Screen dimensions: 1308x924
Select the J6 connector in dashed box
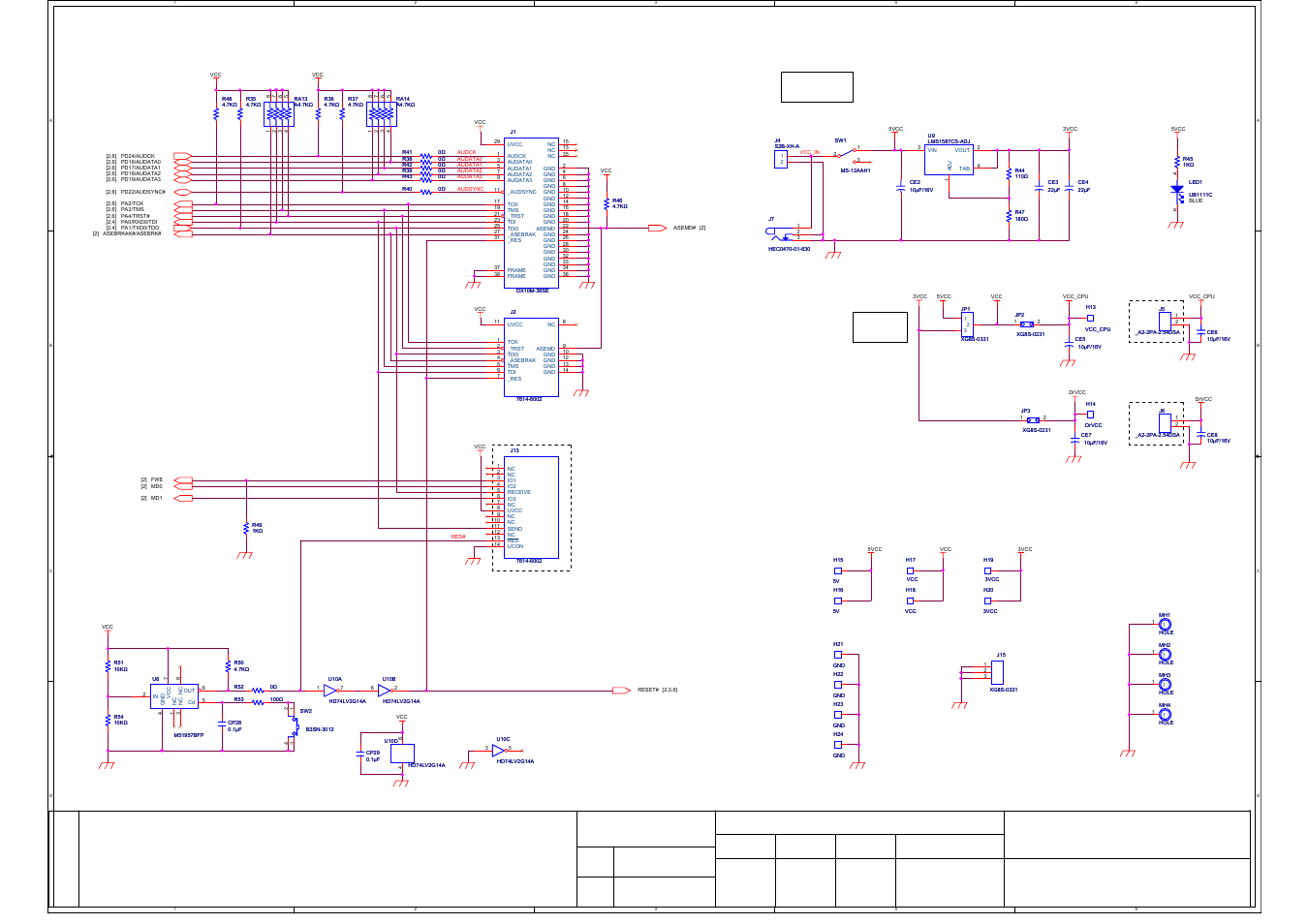pyautogui.click(x=1165, y=422)
